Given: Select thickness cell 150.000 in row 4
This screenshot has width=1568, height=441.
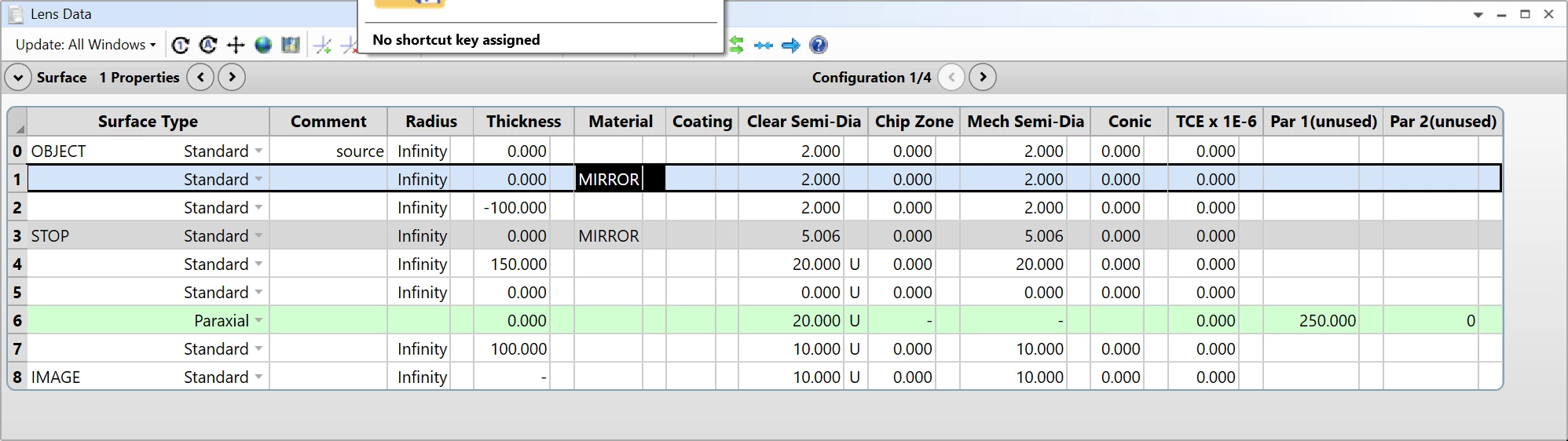Looking at the screenshot, I should tap(512, 264).
